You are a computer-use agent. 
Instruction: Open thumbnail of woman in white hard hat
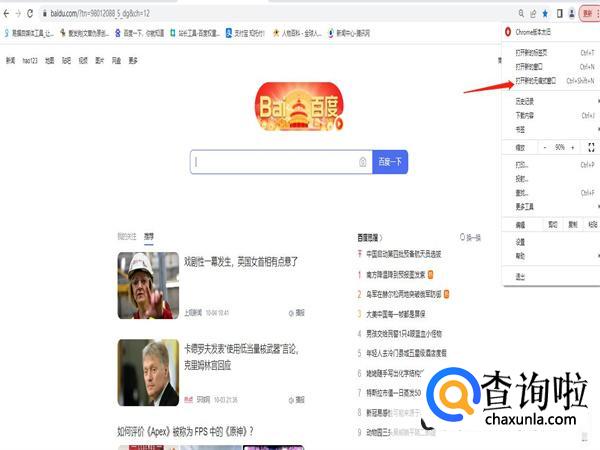[x=148, y=285]
